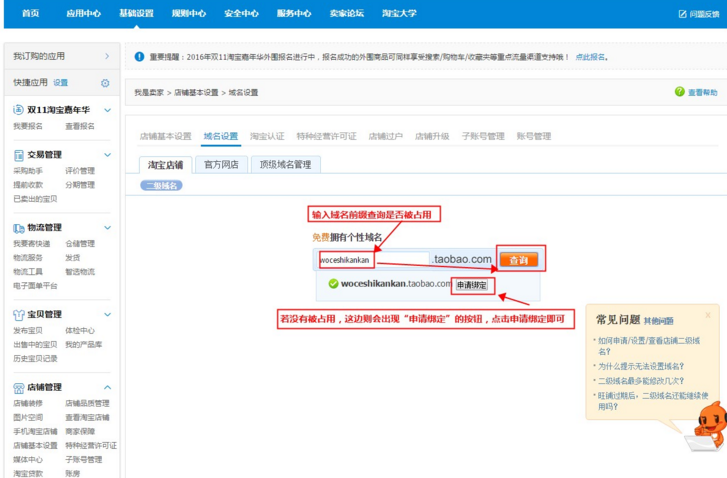727x478 pixels.
Task: Click the 店铺管理 shop icon
Action: (x=19, y=388)
